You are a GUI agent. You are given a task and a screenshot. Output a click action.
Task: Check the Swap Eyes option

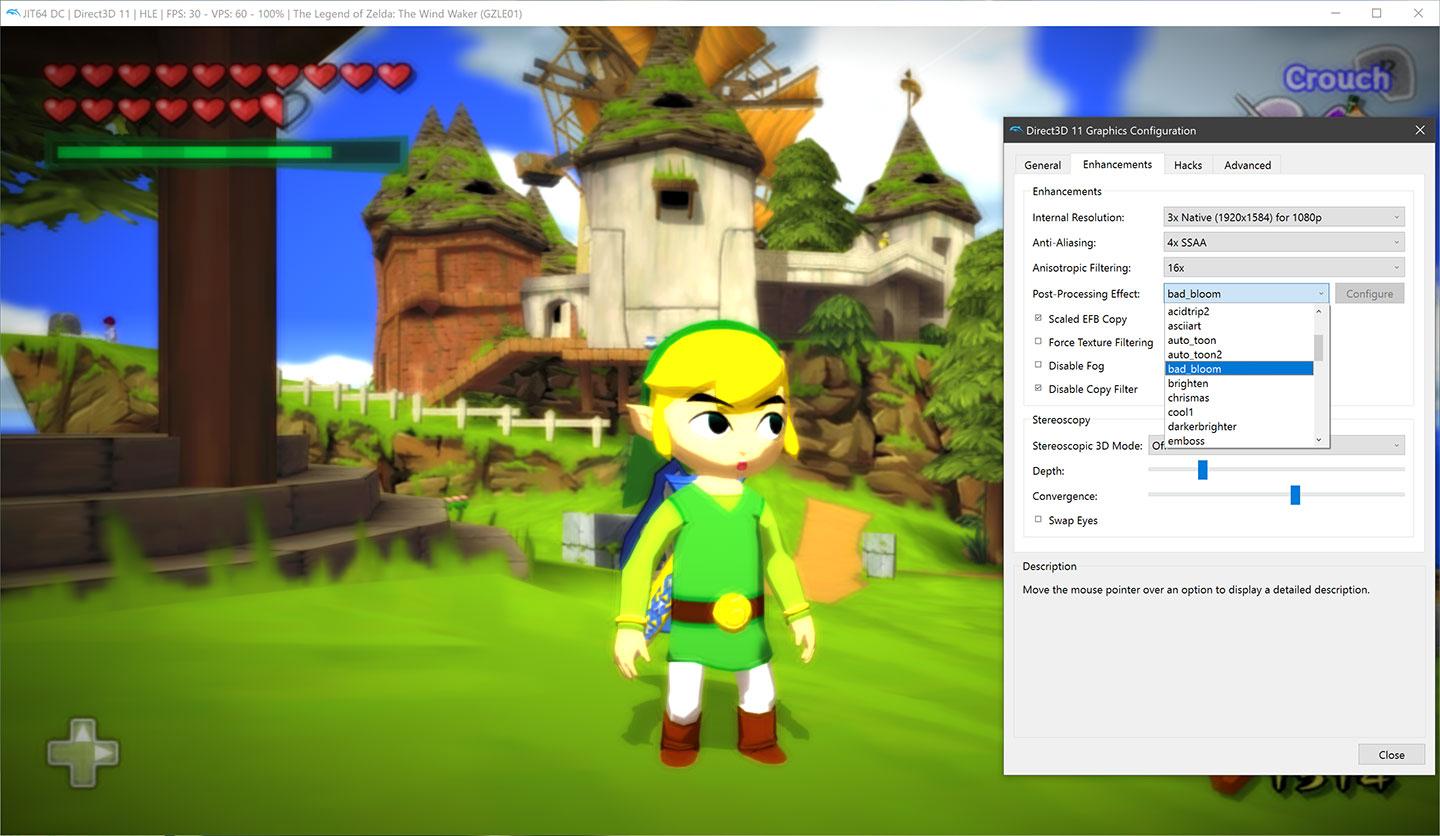coord(1038,520)
